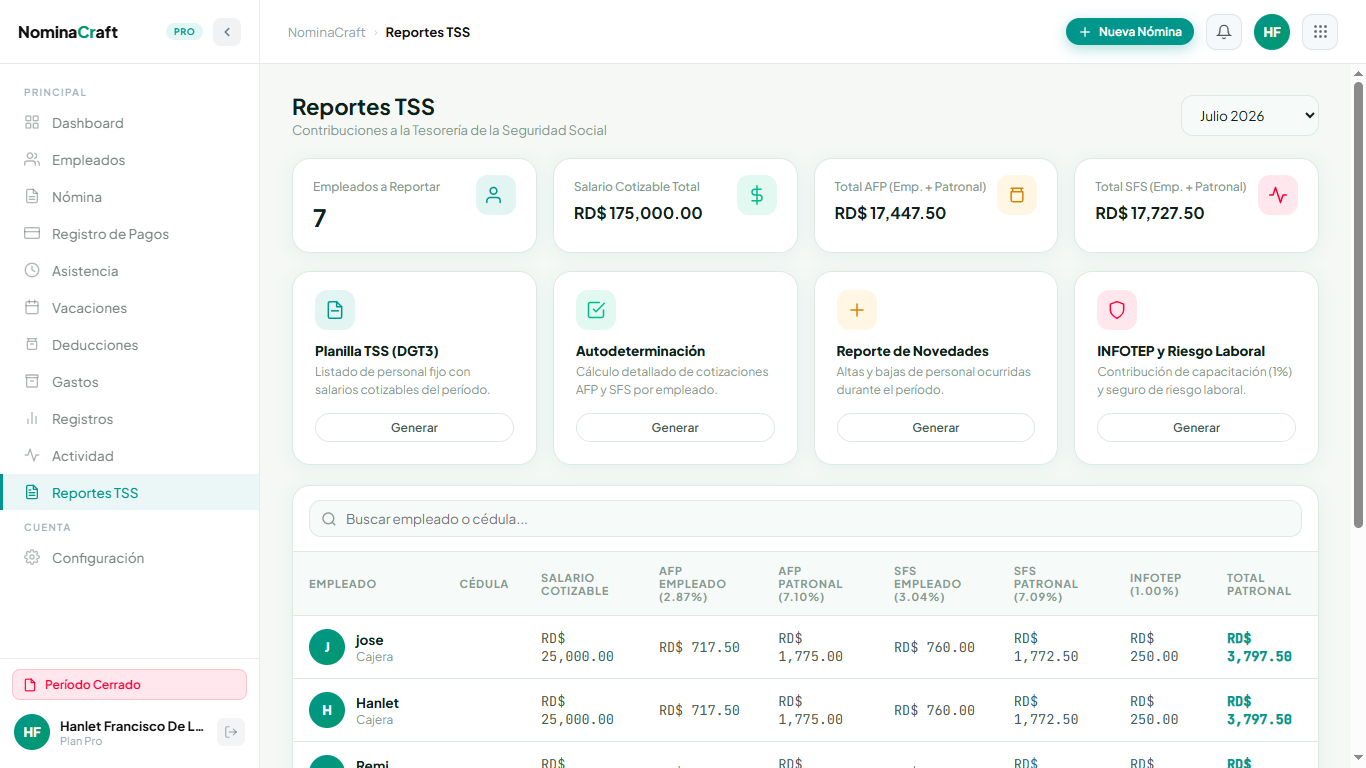Click the Total SFS heartbeat icon

[x=1278, y=195]
